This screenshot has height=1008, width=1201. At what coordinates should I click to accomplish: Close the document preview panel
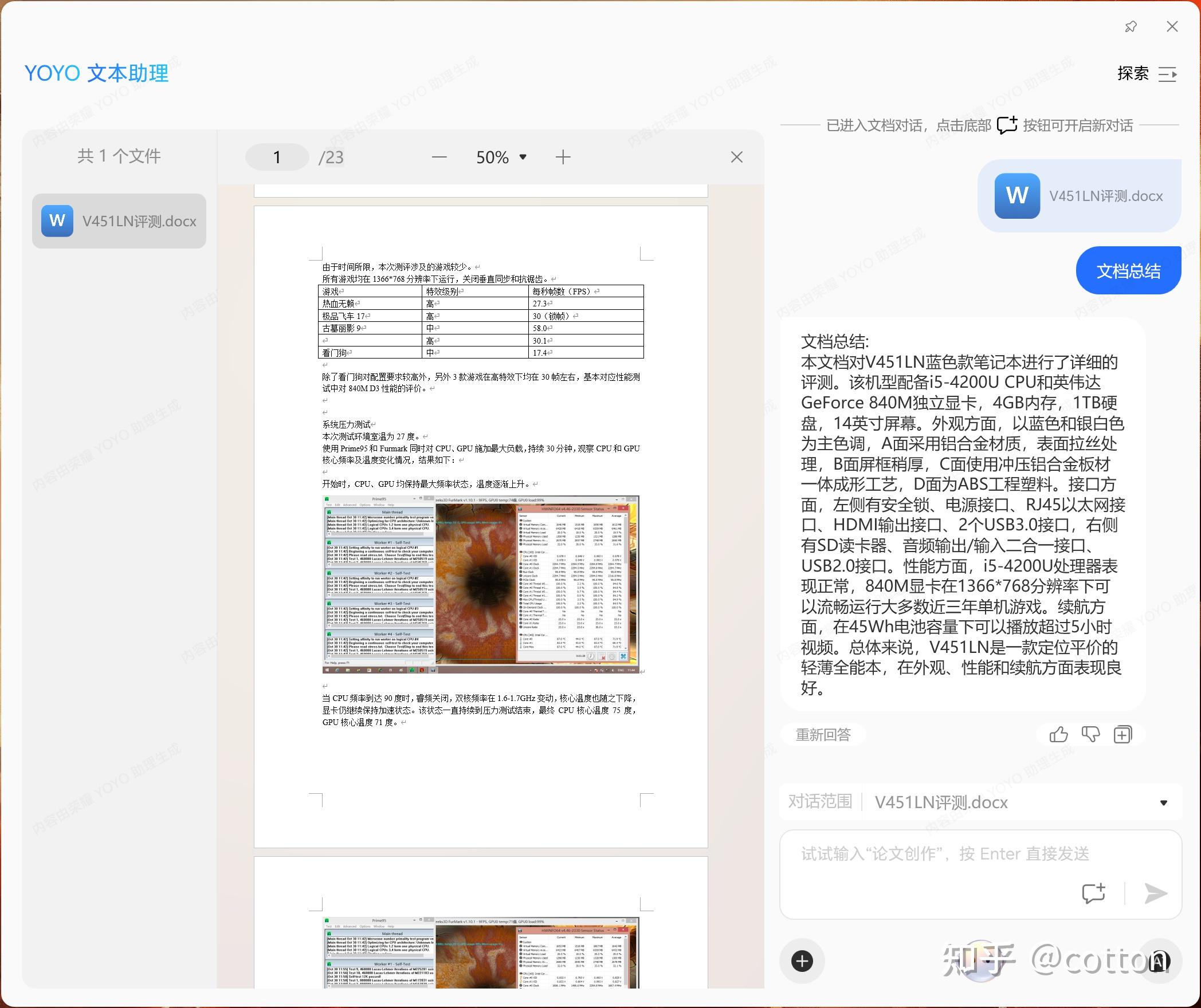tap(737, 157)
